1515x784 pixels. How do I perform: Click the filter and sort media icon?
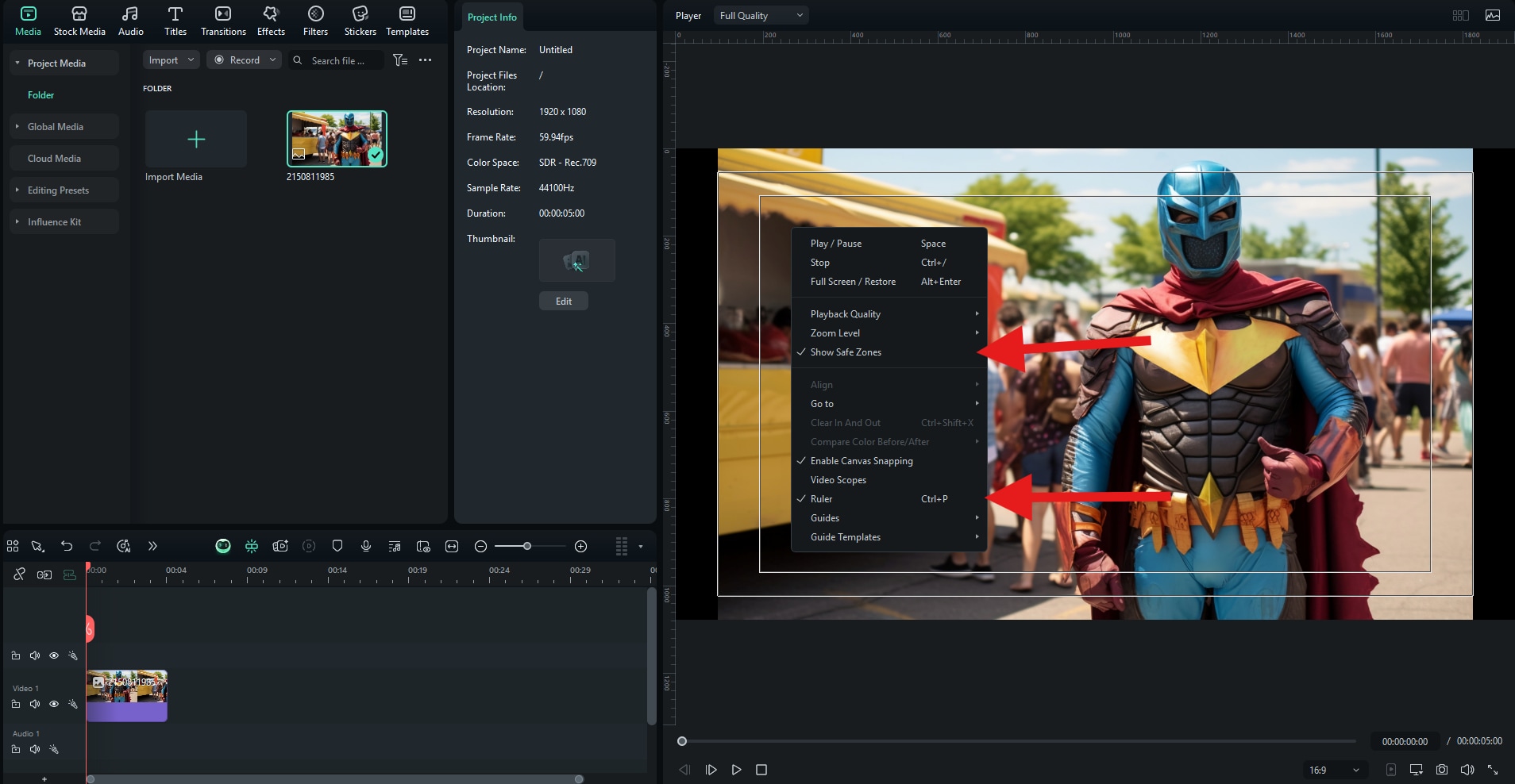coord(400,60)
